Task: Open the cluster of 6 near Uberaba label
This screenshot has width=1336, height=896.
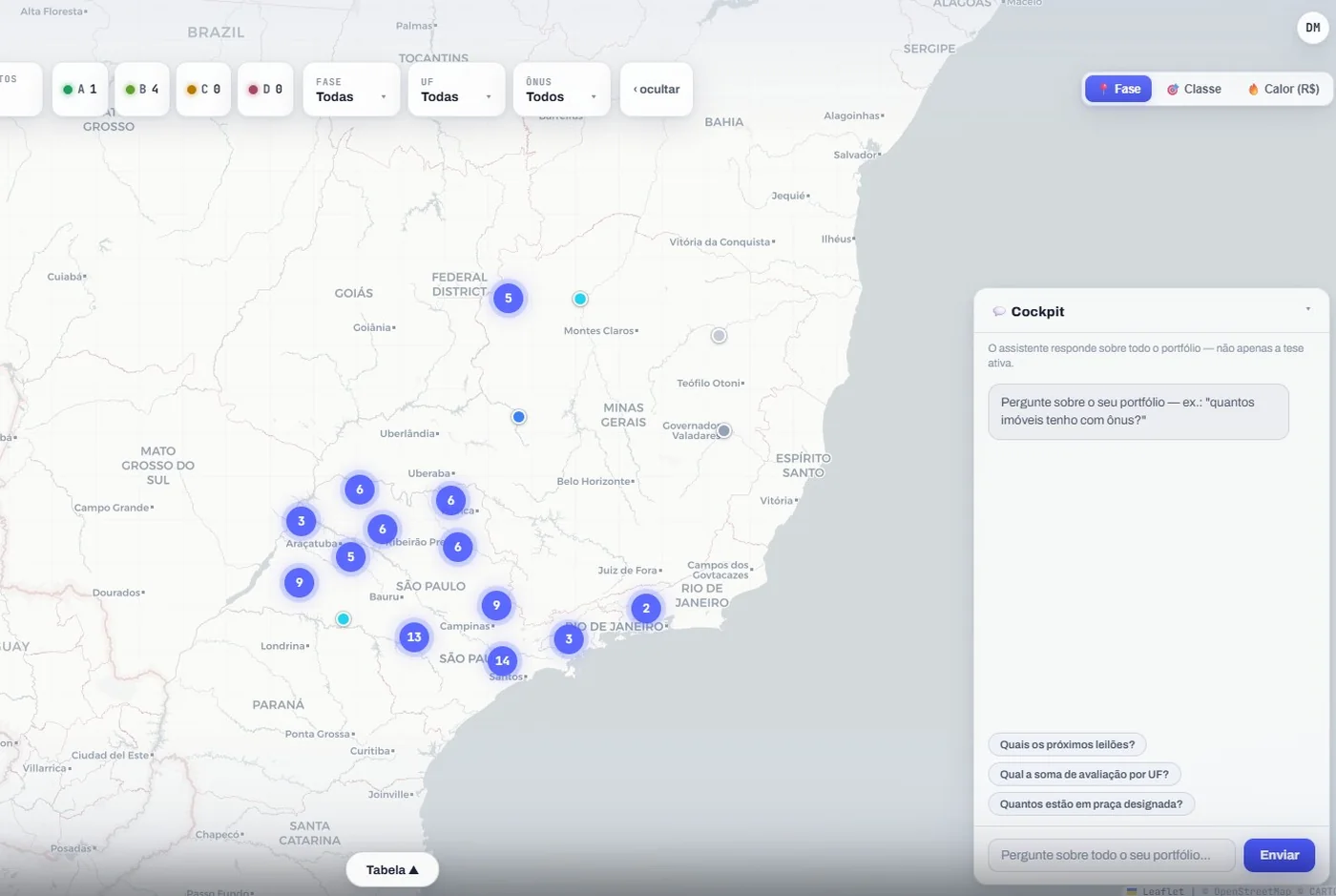Action: (451, 500)
